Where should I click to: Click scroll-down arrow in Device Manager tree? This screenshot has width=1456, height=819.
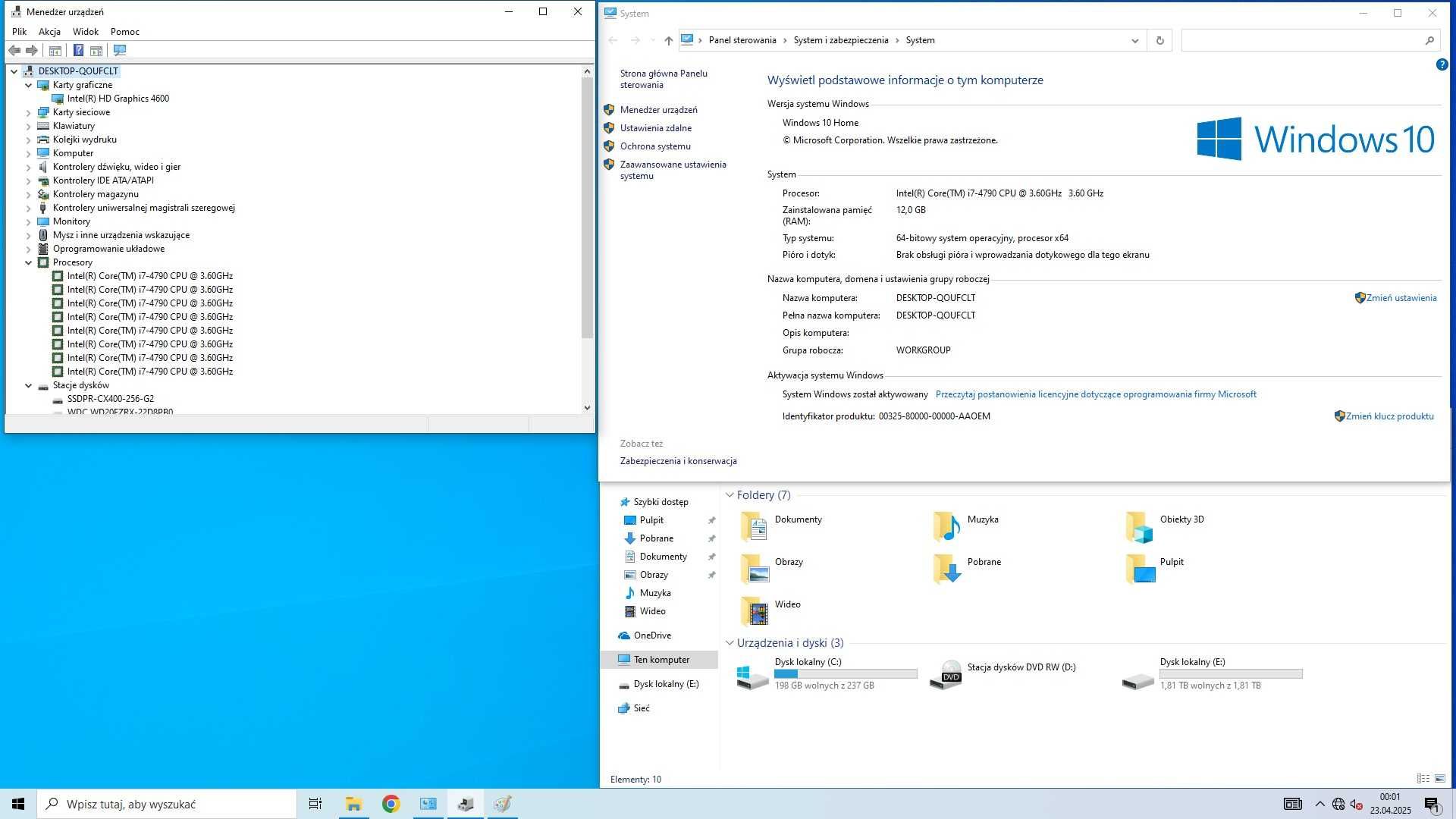pos(587,407)
